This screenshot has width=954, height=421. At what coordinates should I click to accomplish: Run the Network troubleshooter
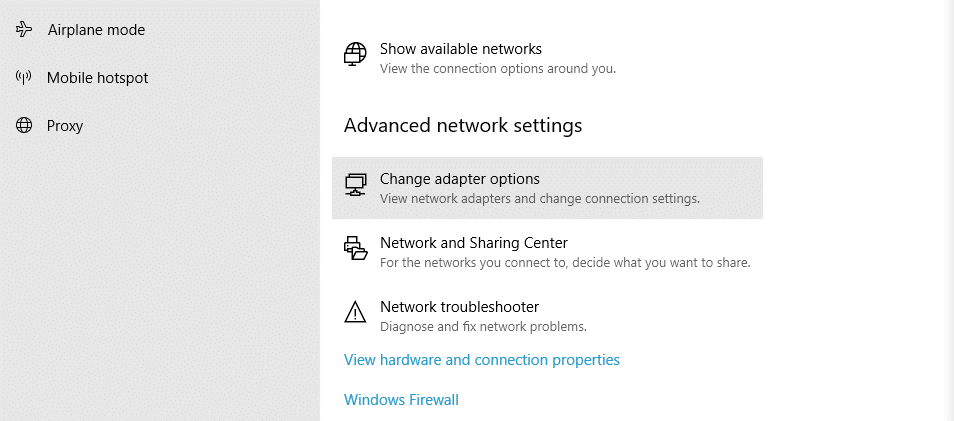pyautogui.click(x=459, y=307)
